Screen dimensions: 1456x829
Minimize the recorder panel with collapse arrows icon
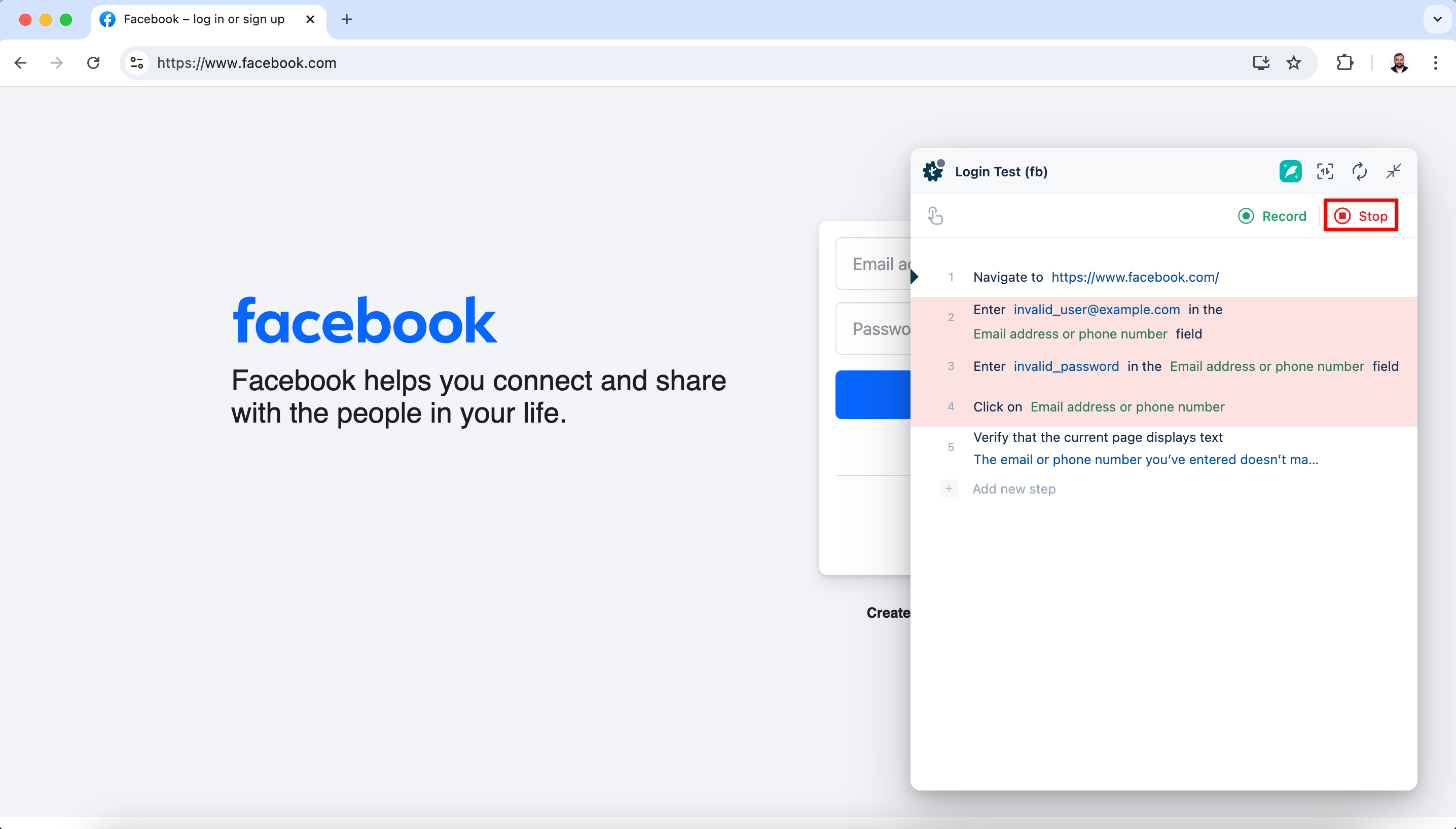point(1393,171)
